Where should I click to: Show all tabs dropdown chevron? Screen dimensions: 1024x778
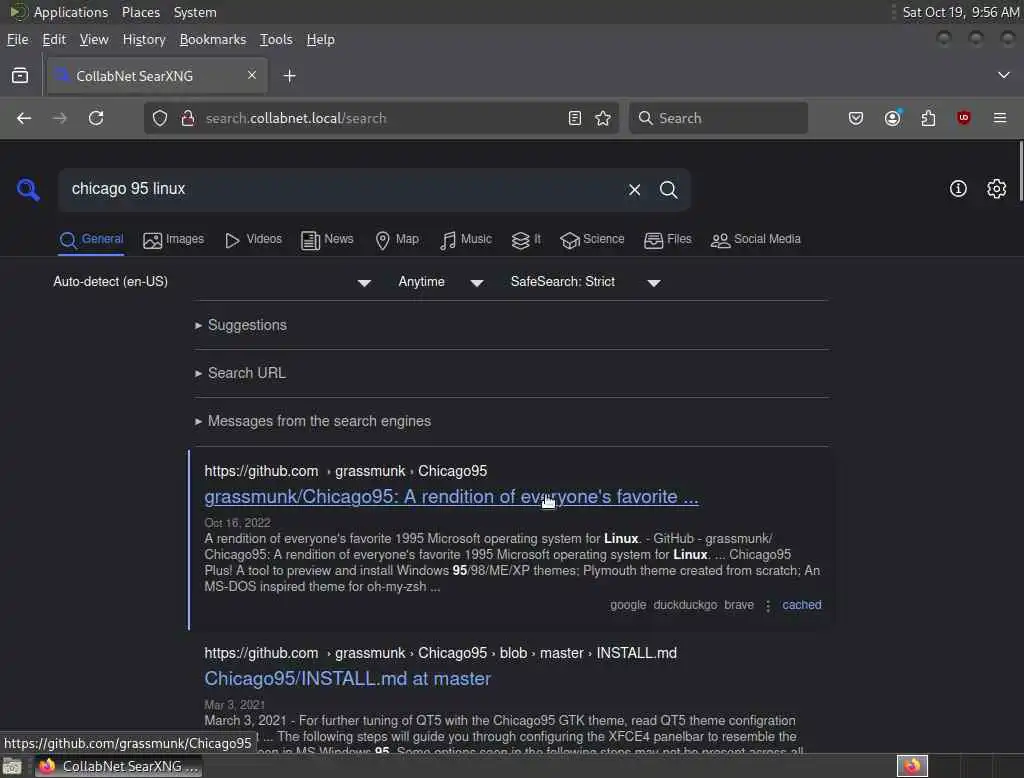click(1004, 75)
